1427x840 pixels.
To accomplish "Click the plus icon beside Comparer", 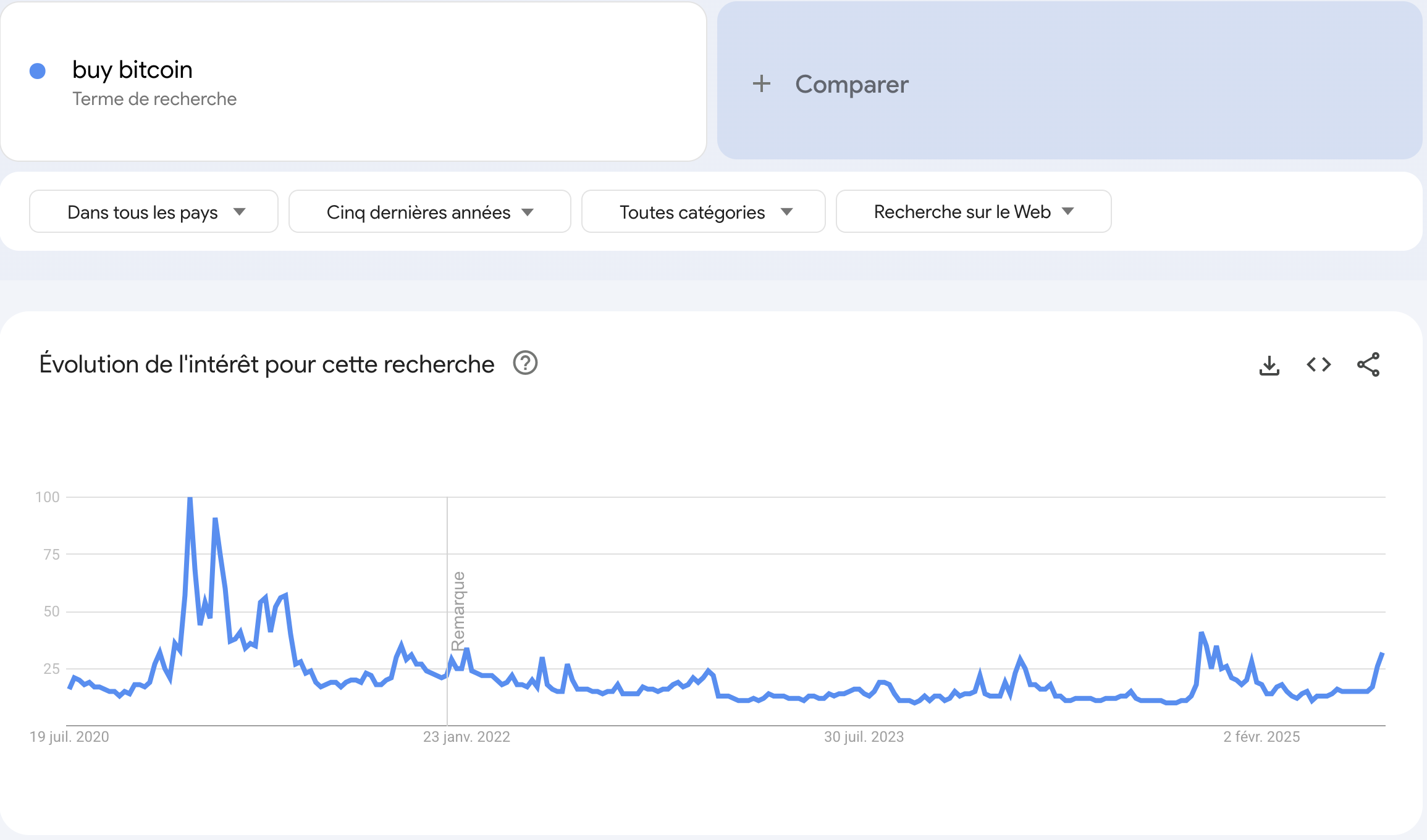I will coord(762,83).
